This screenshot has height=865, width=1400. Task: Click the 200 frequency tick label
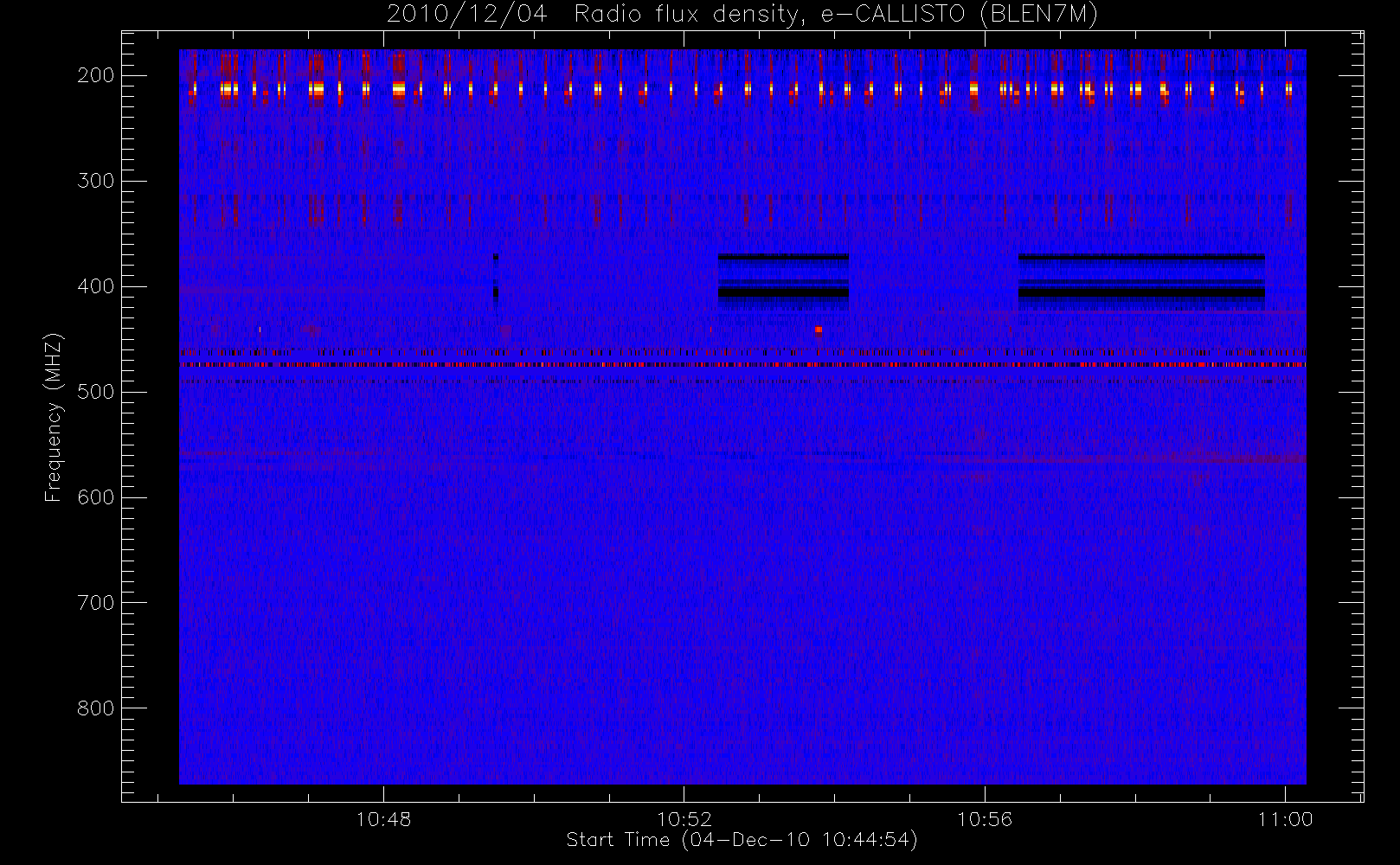(x=95, y=75)
